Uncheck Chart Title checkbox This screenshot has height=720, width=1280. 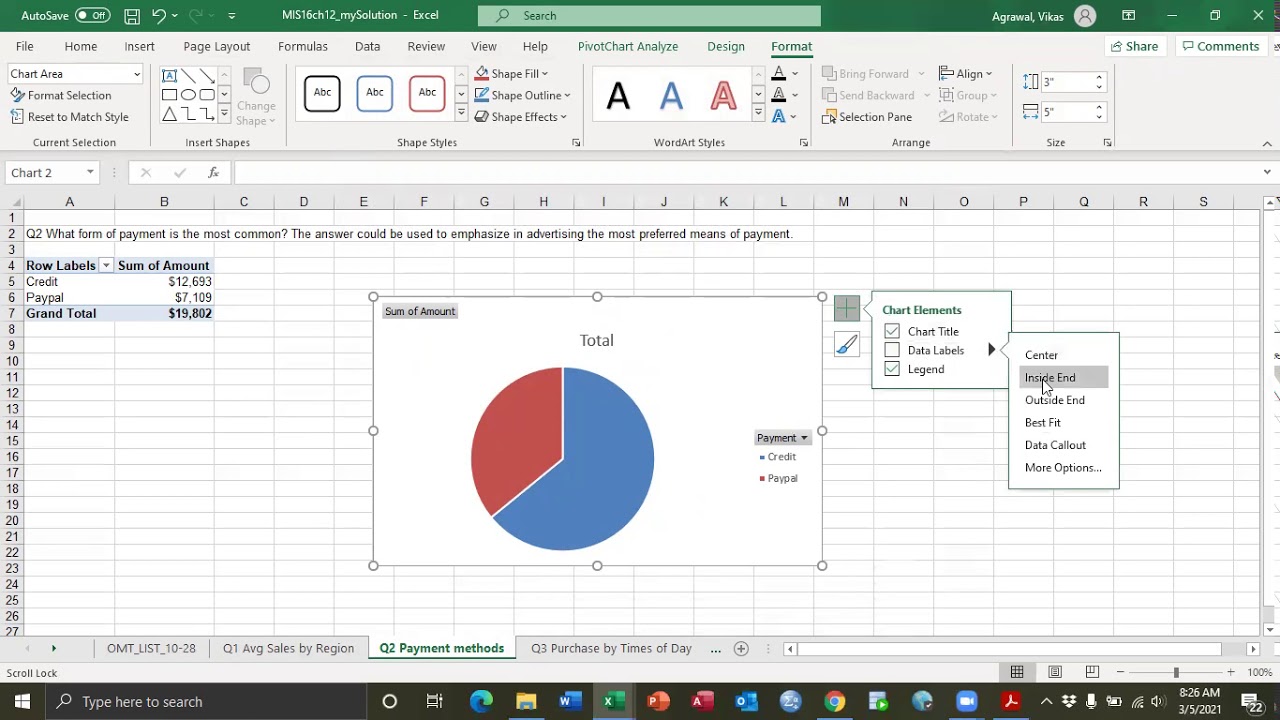point(892,331)
